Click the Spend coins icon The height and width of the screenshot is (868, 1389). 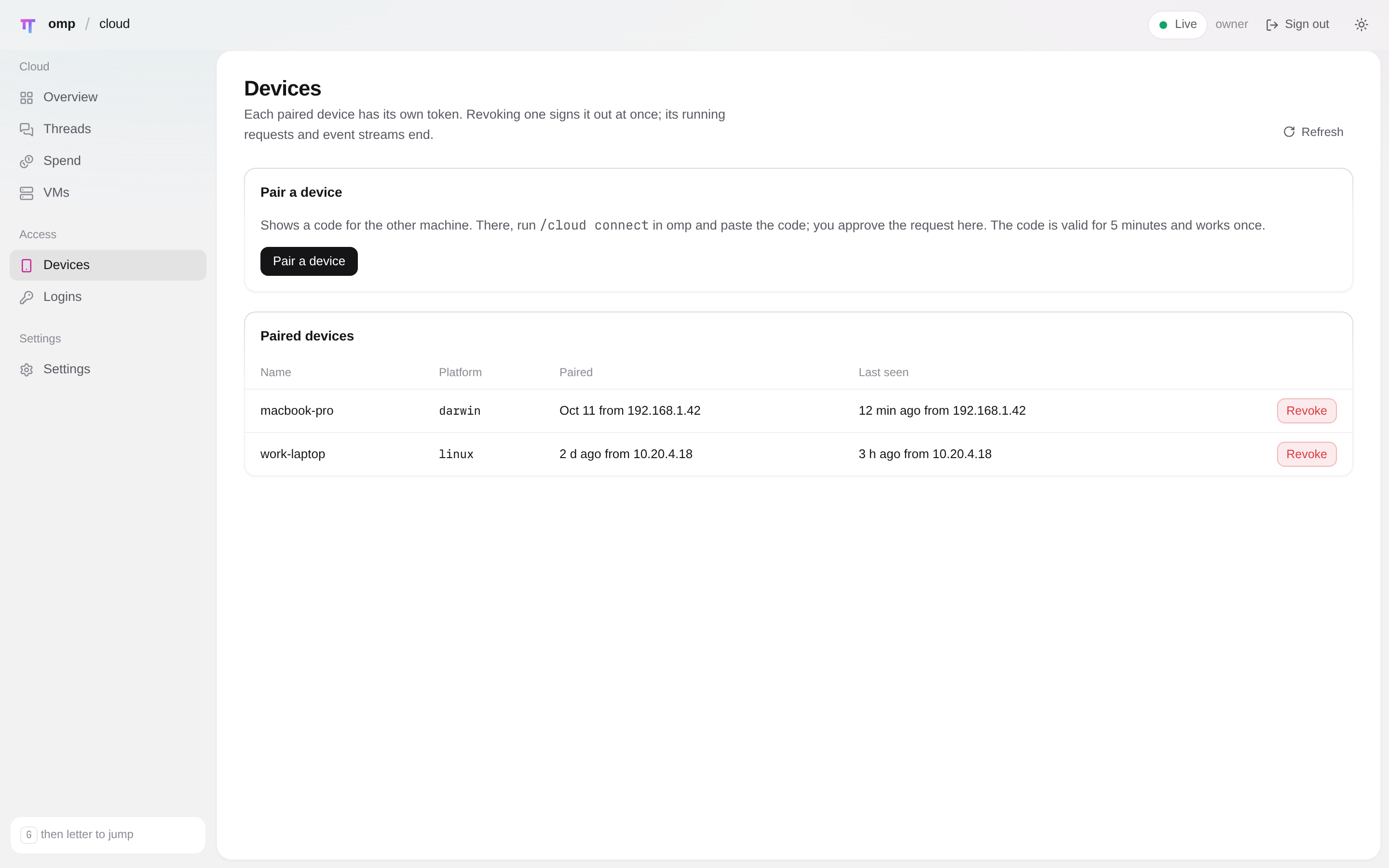pos(27,162)
